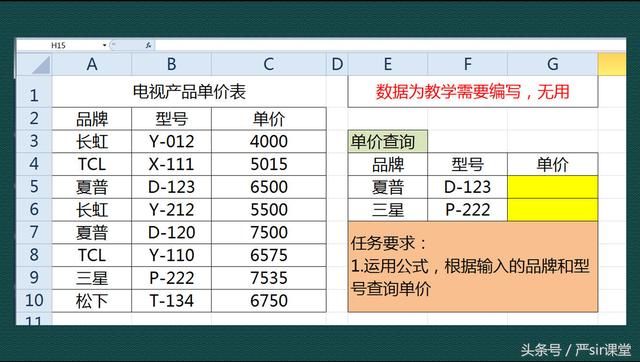The image size is (640, 362).
Task: Select column D header
Action: (x=337, y=64)
